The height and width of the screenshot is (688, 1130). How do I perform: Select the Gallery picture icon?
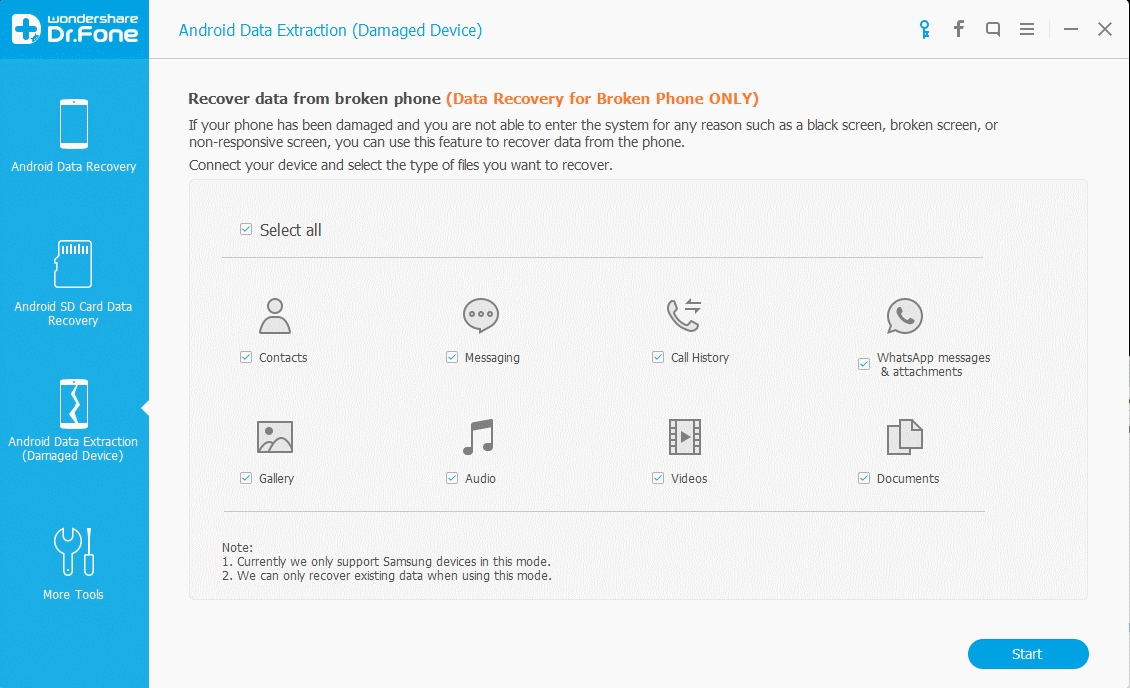pos(273,437)
